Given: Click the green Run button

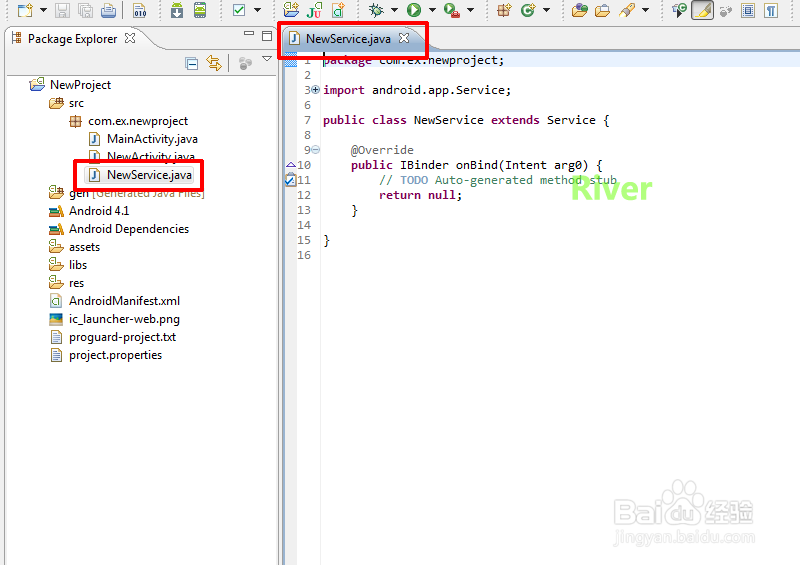Looking at the screenshot, I should click(414, 10).
